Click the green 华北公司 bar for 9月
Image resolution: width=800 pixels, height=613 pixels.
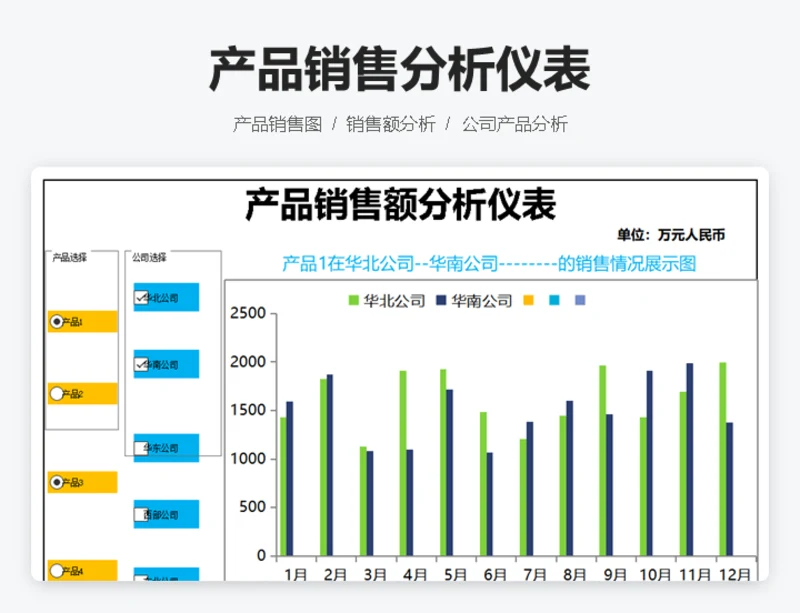point(603,460)
